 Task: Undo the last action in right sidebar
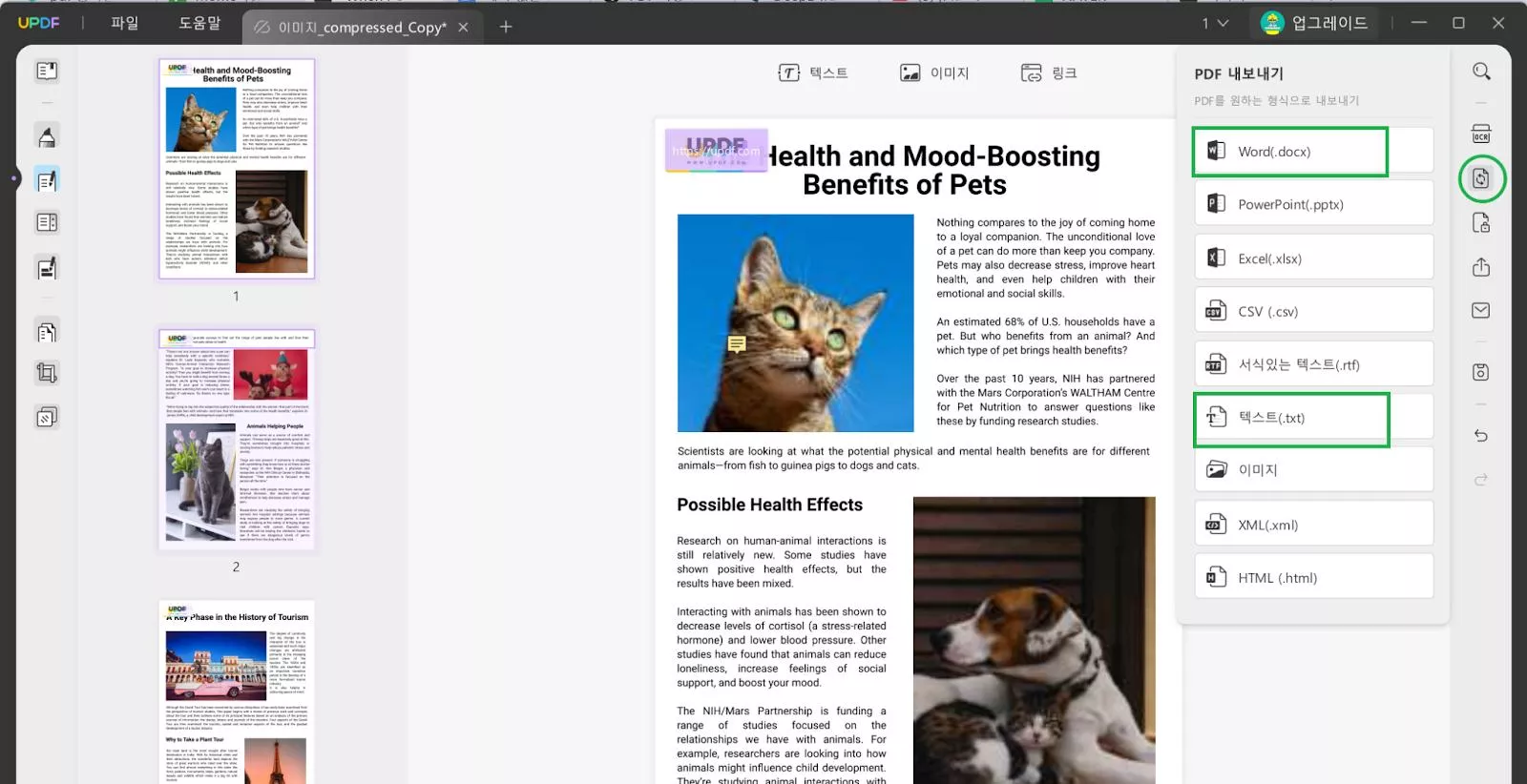click(x=1481, y=435)
